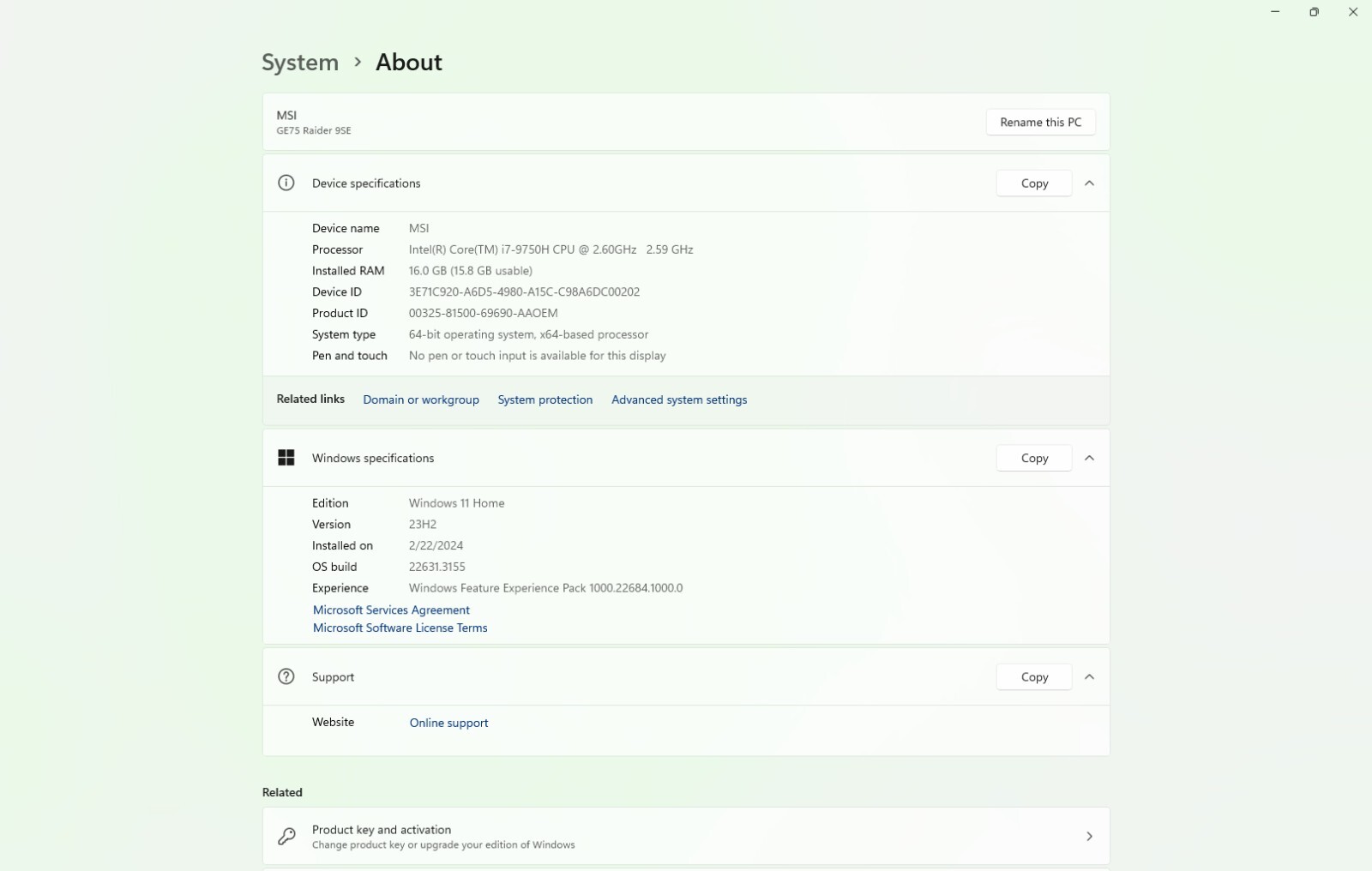
Task: Copy the Device specifications
Action: click(1034, 183)
